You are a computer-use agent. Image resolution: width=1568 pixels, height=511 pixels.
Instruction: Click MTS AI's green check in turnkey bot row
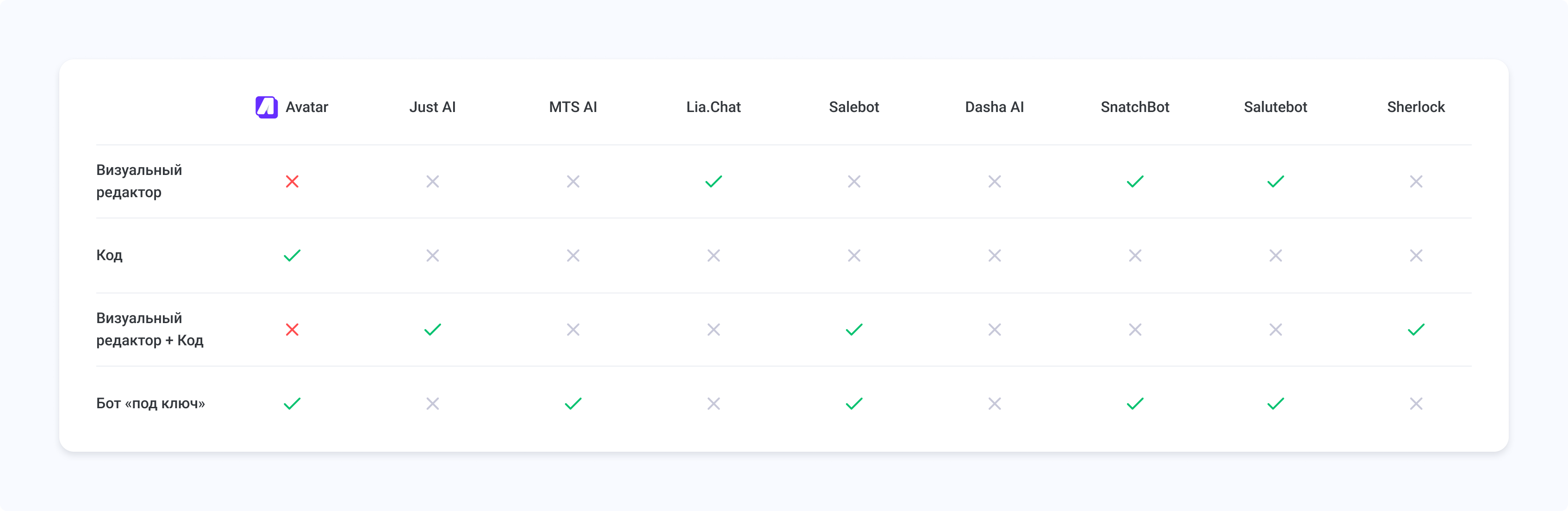573,404
